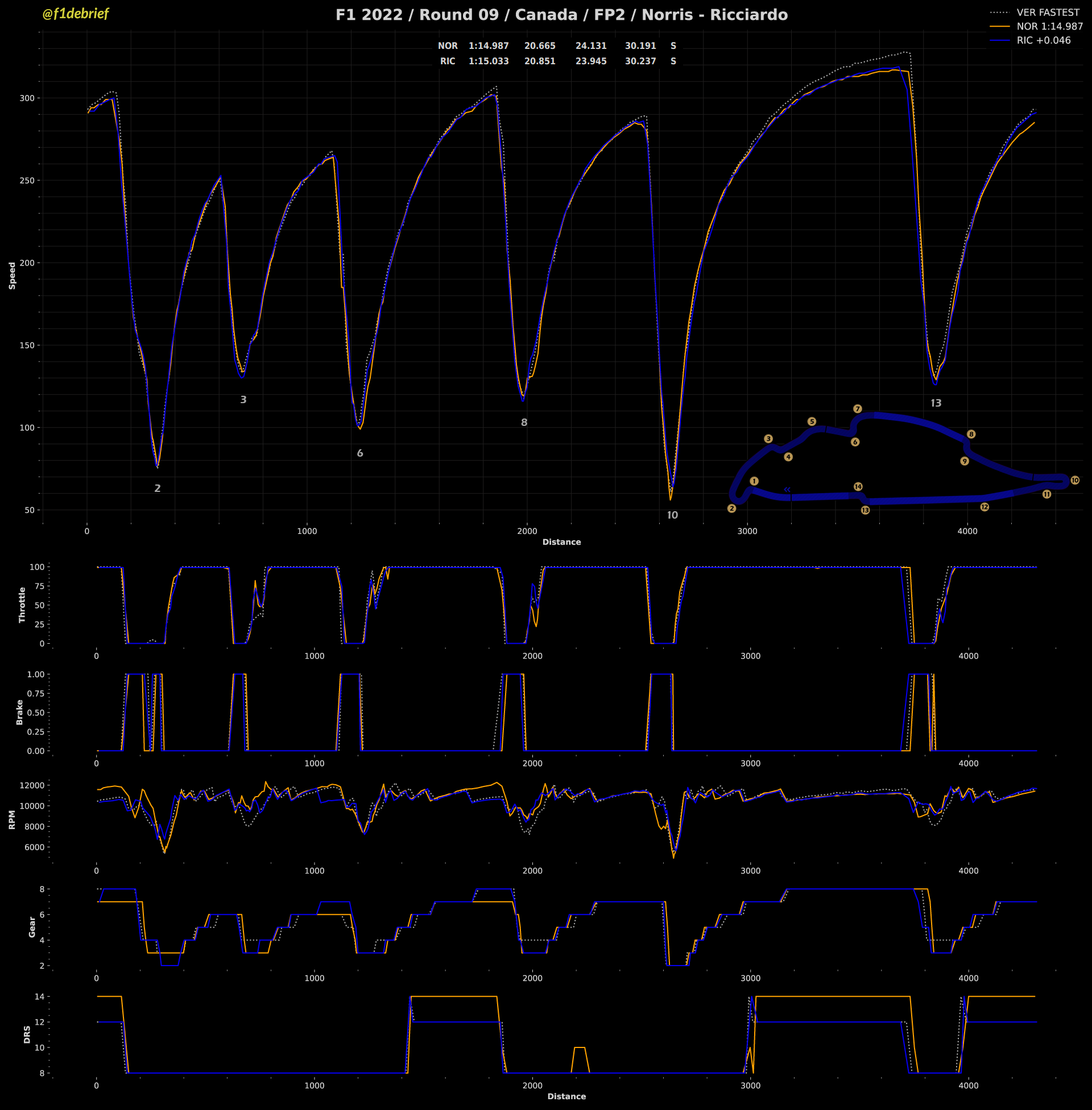Click turn label '2' on speed trace
This screenshot has height=1110, width=1092.
158,488
